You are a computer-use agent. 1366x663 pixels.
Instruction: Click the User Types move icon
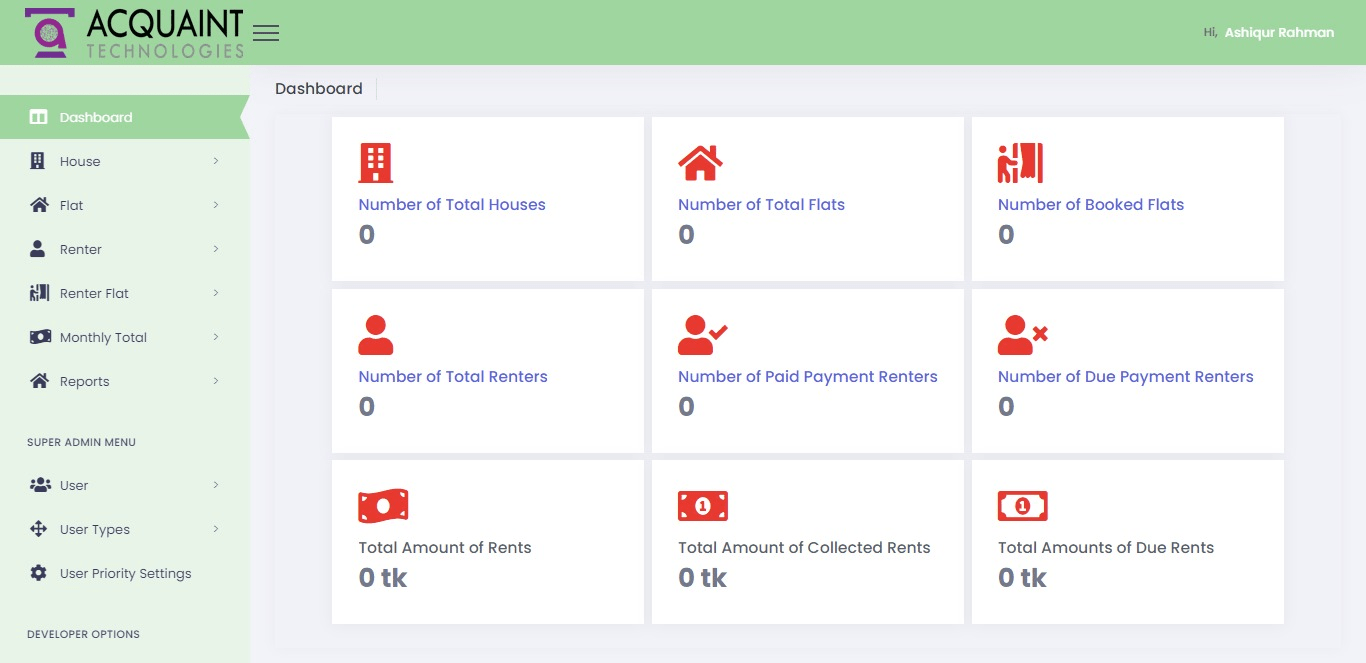39,529
